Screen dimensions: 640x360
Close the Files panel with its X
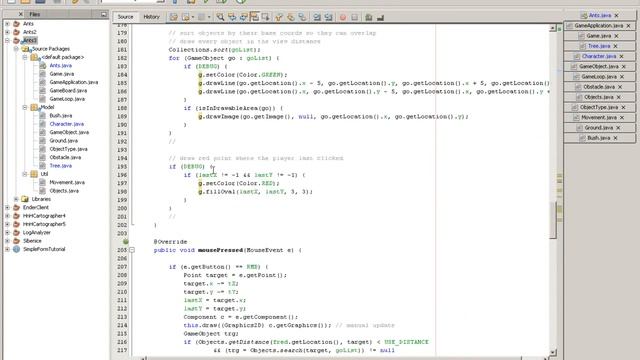tap(21, 14)
